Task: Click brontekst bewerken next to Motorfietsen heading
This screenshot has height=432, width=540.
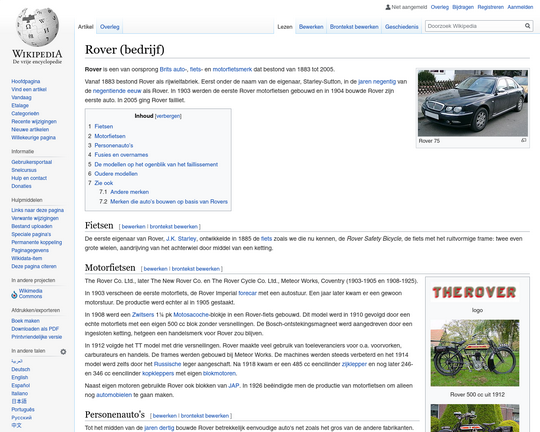Action: tap(196, 269)
